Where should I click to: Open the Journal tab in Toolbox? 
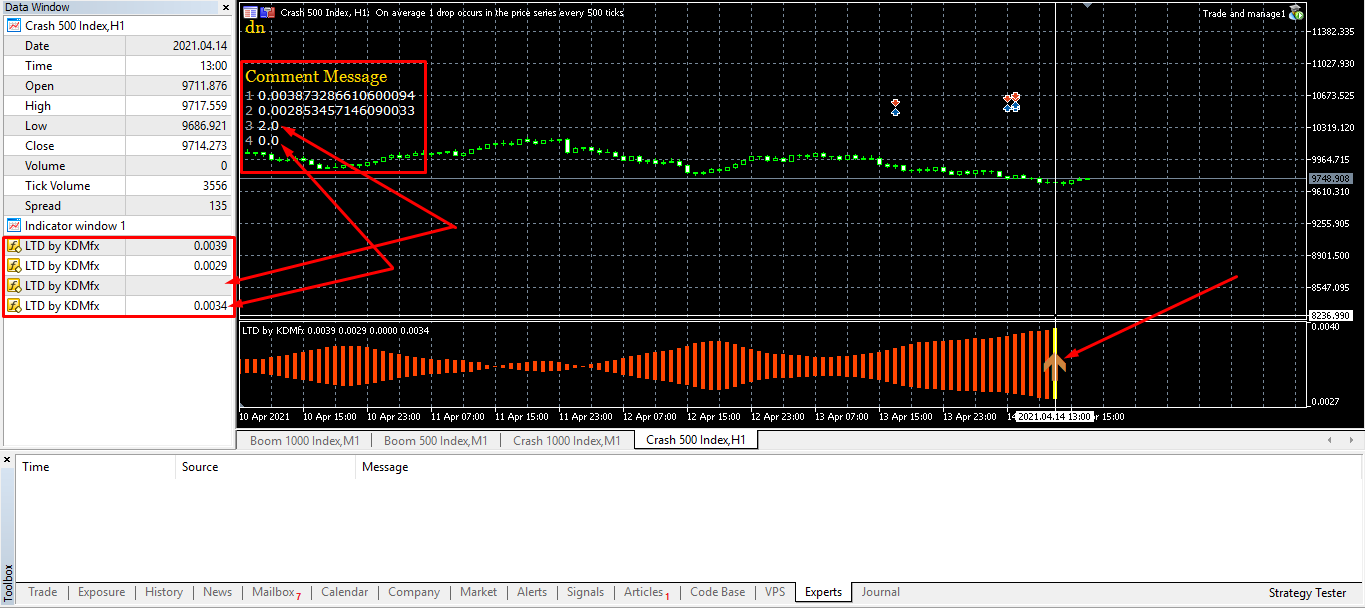[880, 592]
